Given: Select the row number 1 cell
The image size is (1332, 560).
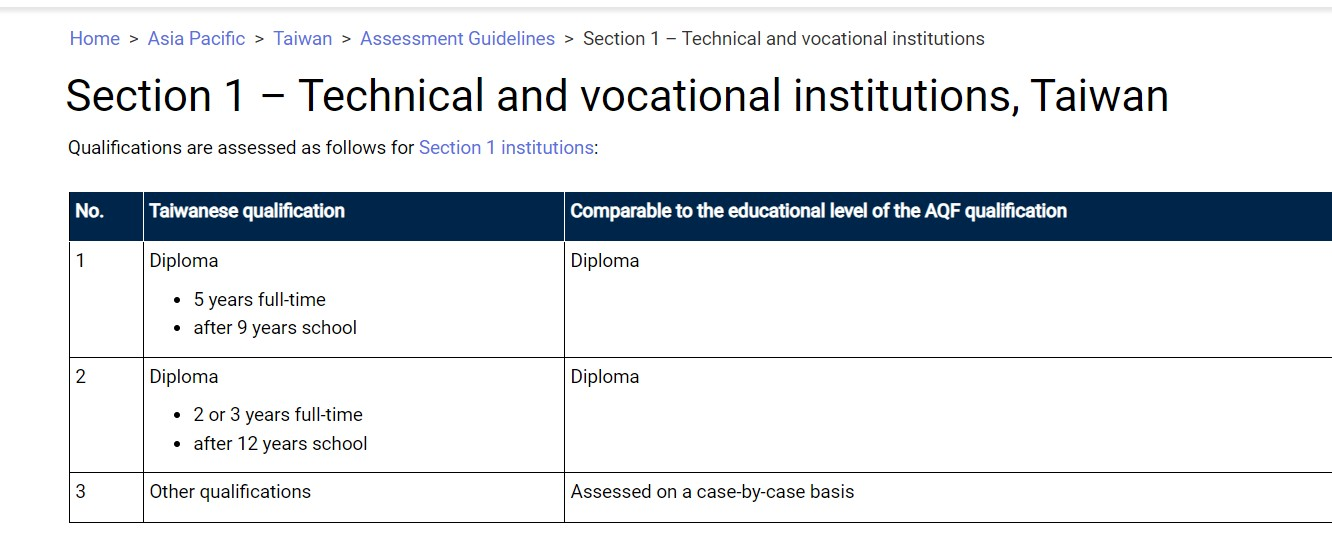Looking at the screenshot, I should tap(106, 299).
